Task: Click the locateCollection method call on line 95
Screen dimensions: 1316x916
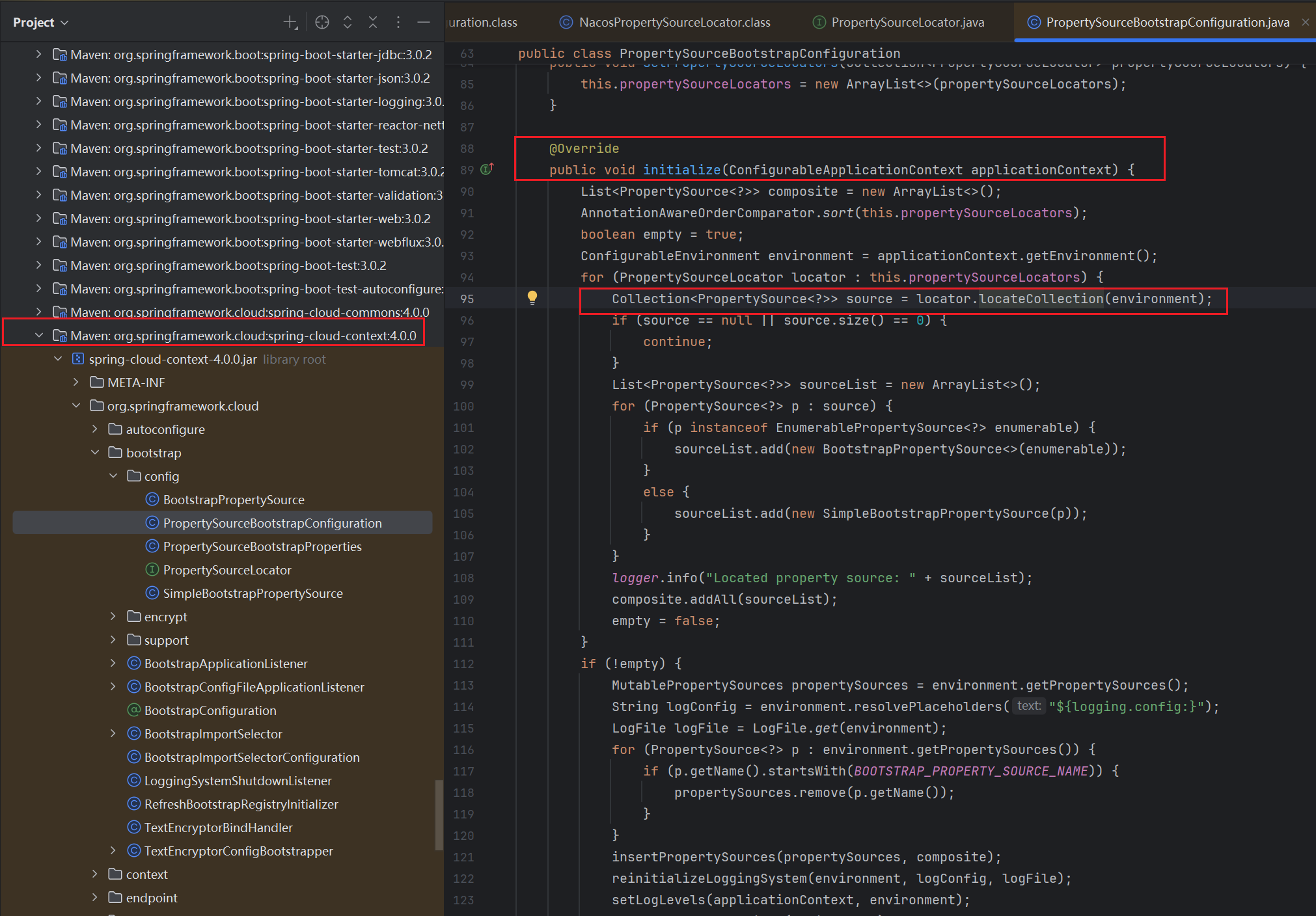Action: pos(1041,299)
